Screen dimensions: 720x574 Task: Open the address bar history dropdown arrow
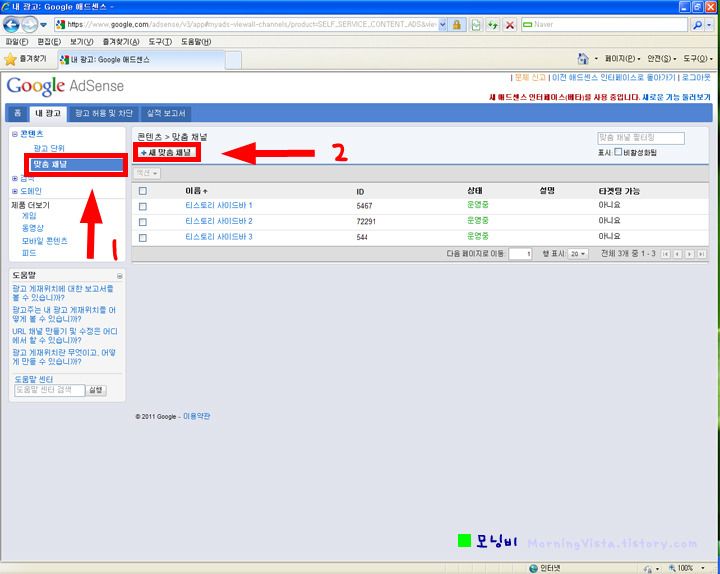(443, 24)
